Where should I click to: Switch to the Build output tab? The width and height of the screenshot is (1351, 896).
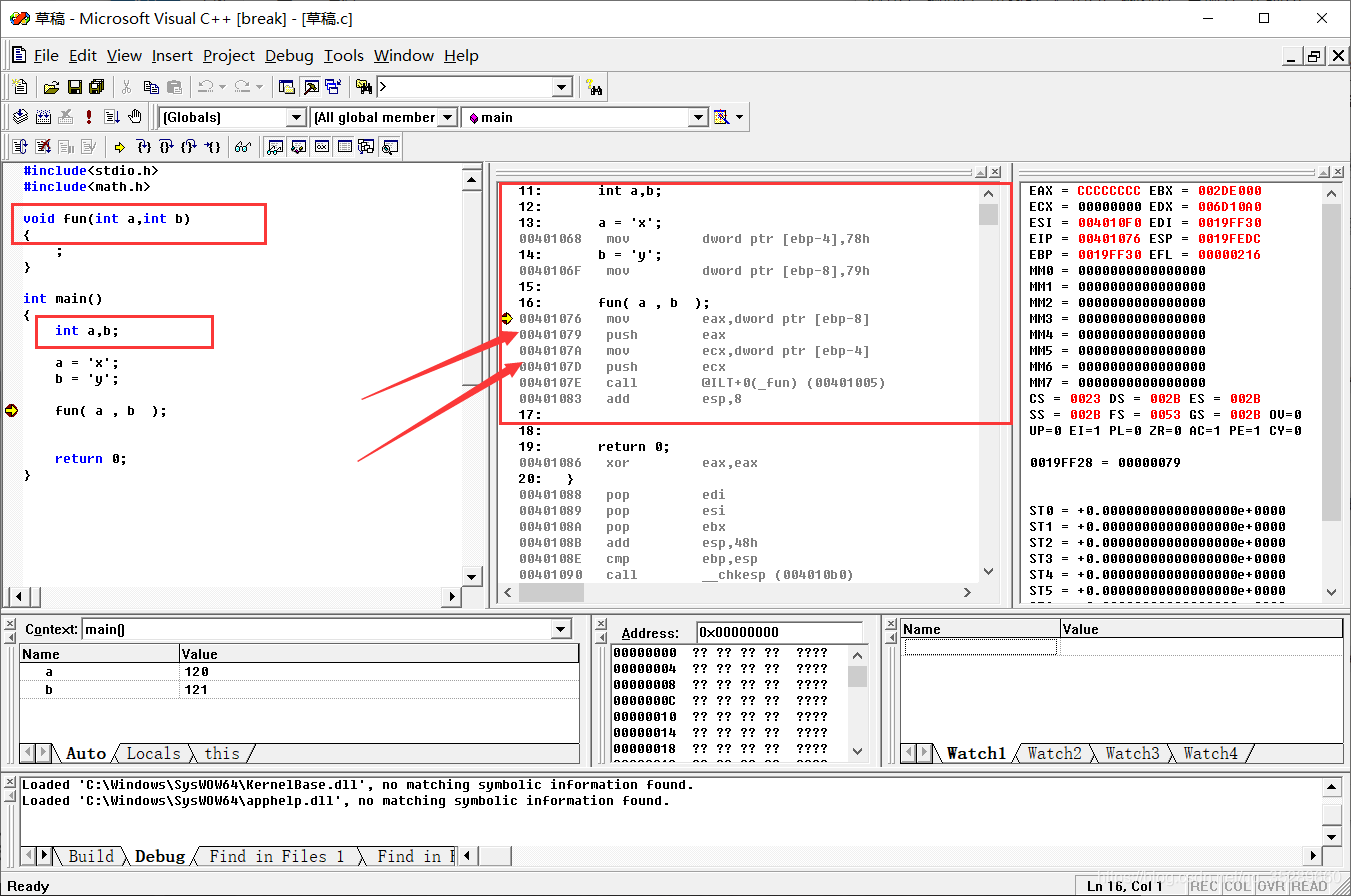coord(90,856)
